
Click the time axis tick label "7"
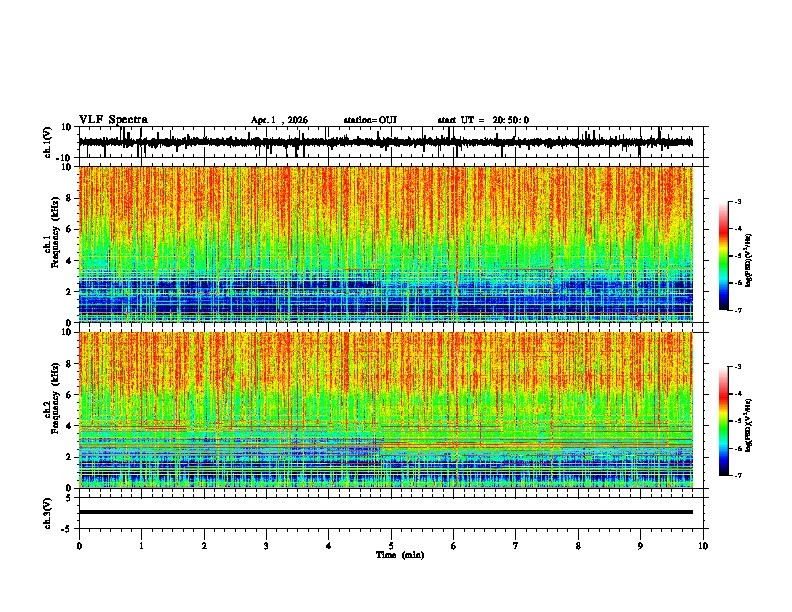click(516, 546)
